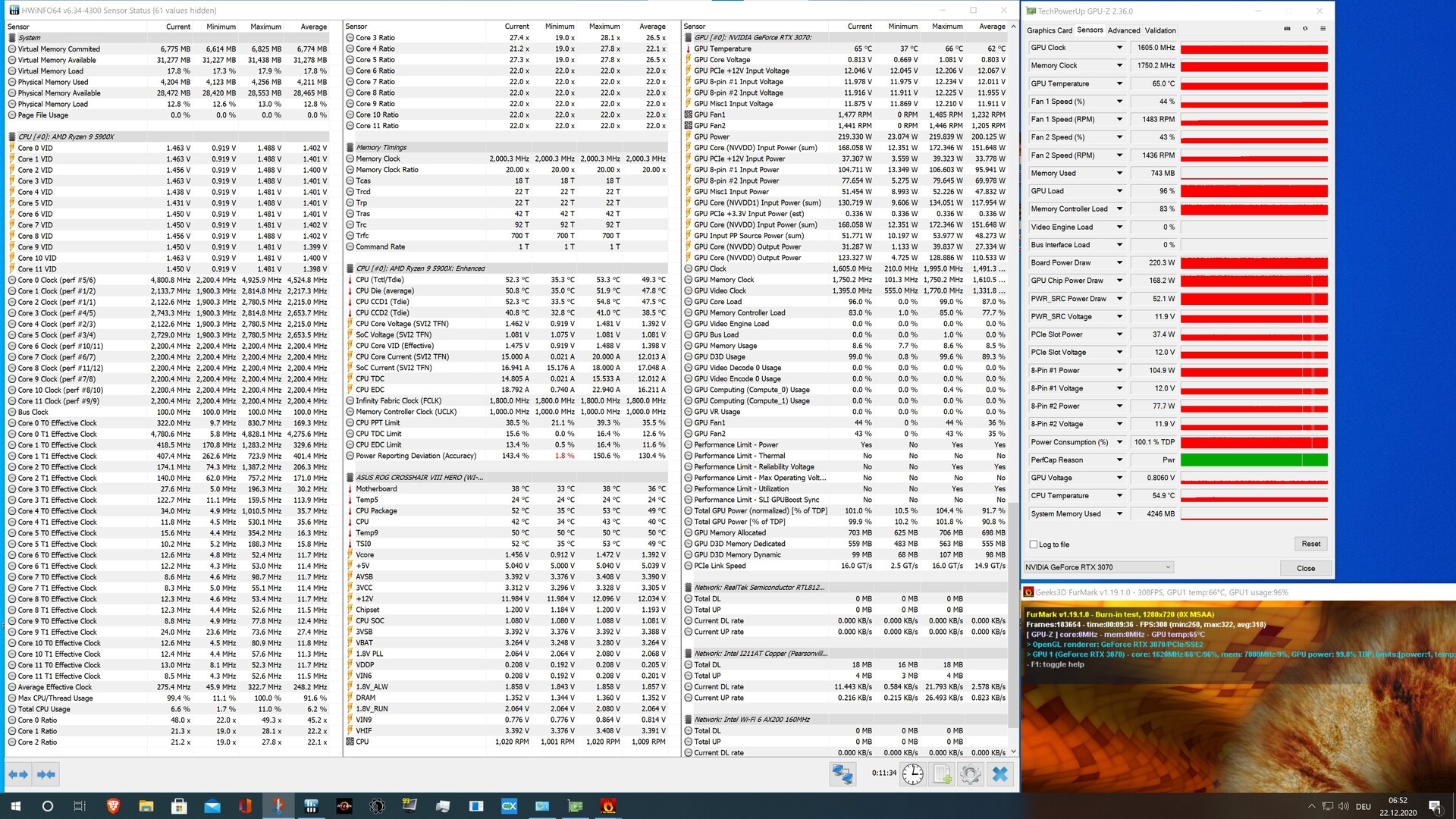Click GPU-Z screenshot camera icon
This screenshot has height=819, width=1456.
click(1287, 29)
